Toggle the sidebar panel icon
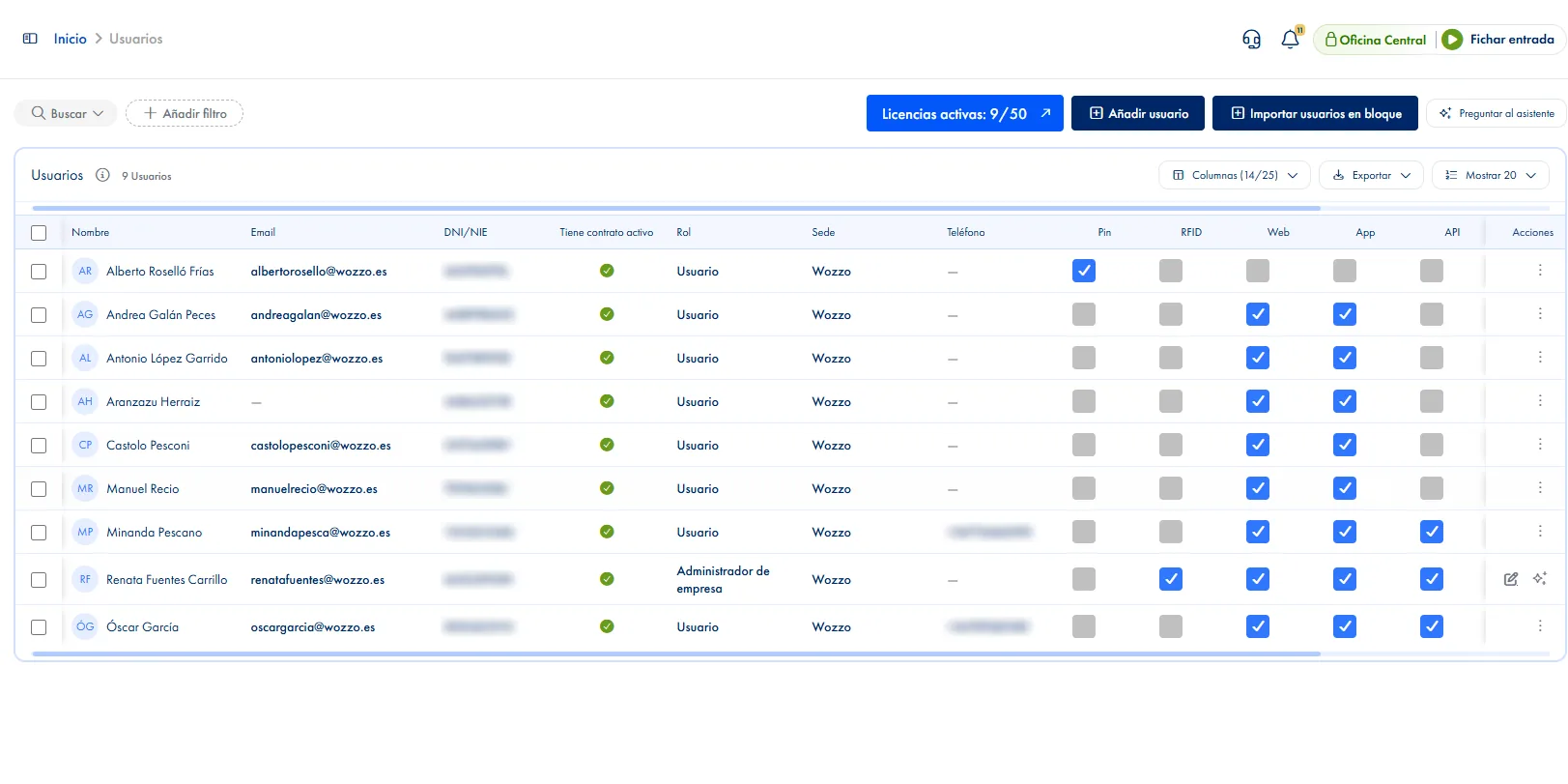 (30, 39)
